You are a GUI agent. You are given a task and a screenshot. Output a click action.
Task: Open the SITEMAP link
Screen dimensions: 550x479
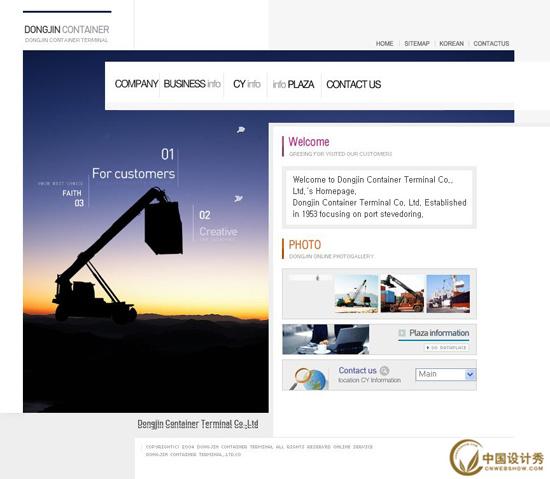[417, 43]
